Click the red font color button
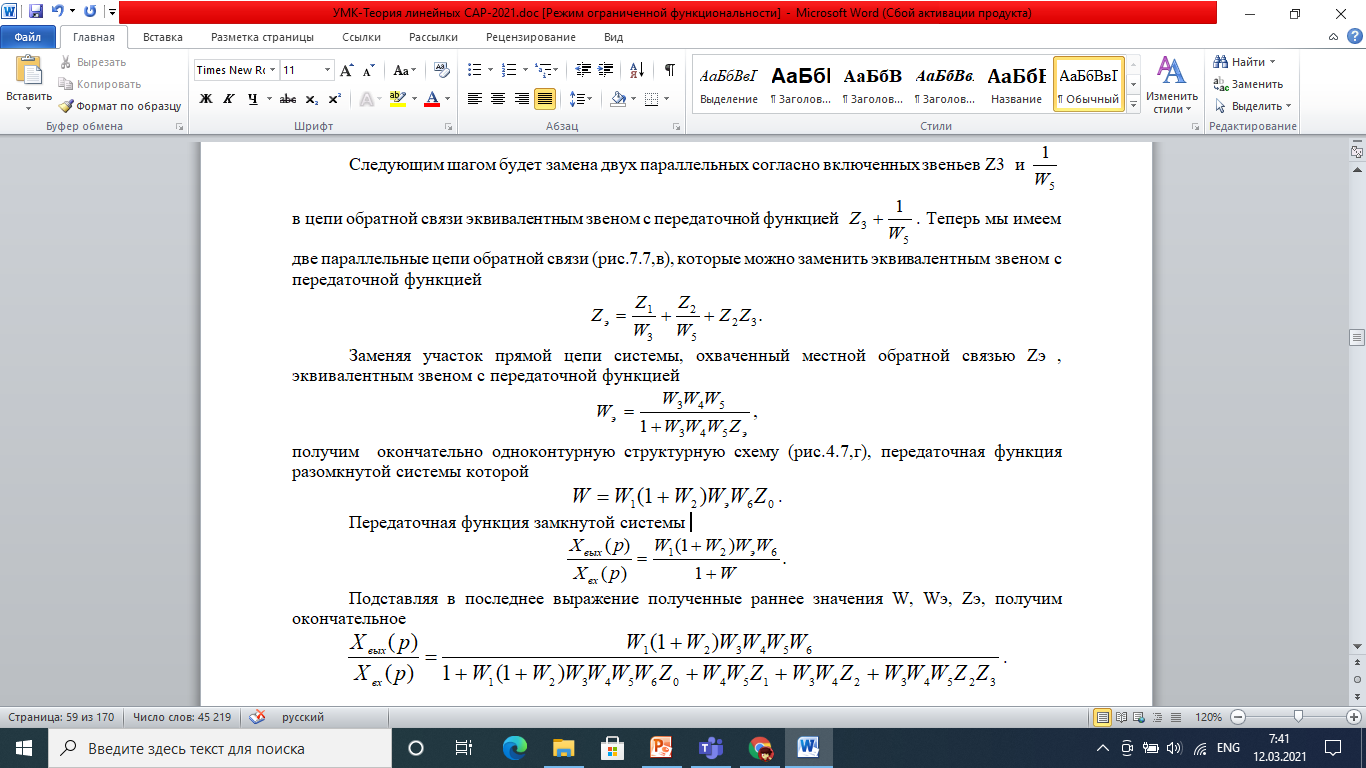This screenshot has height=768, width=1366. coord(432,99)
